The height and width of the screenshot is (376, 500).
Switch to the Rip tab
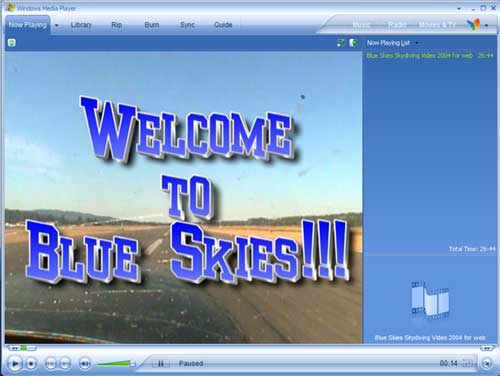point(116,25)
